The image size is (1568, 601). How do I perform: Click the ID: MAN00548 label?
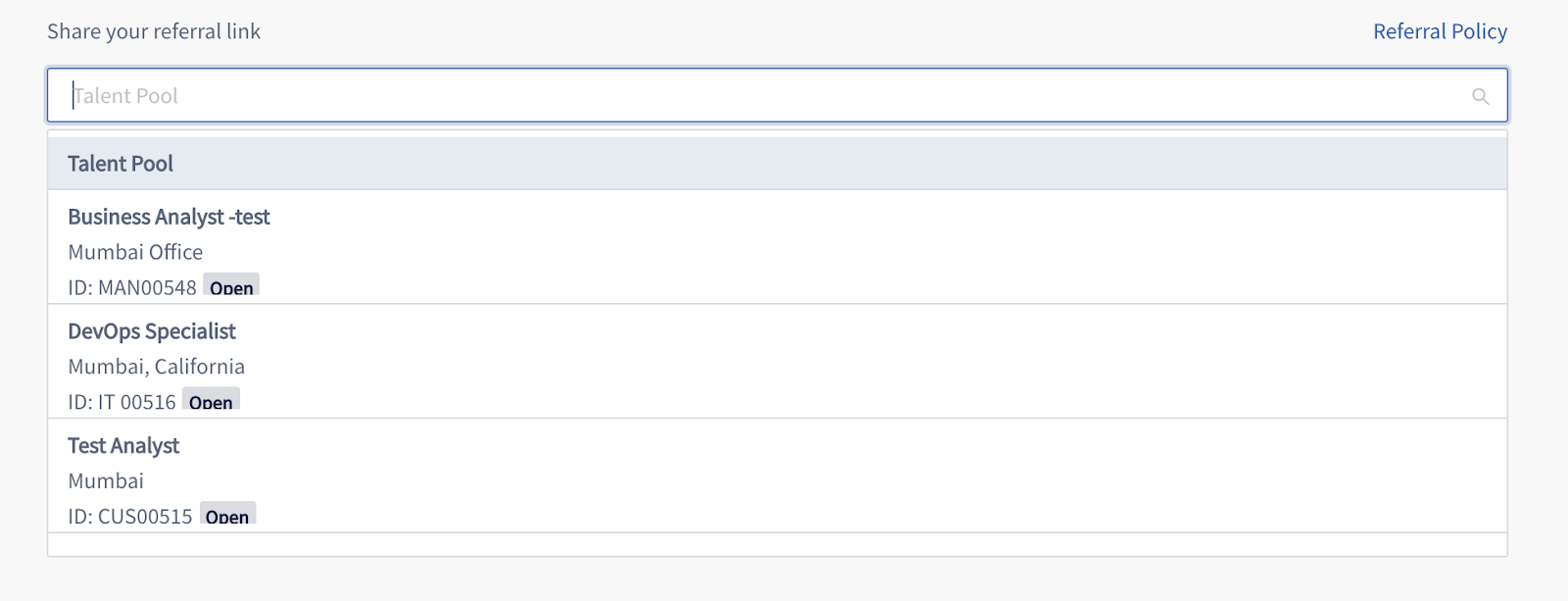point(132,287)
